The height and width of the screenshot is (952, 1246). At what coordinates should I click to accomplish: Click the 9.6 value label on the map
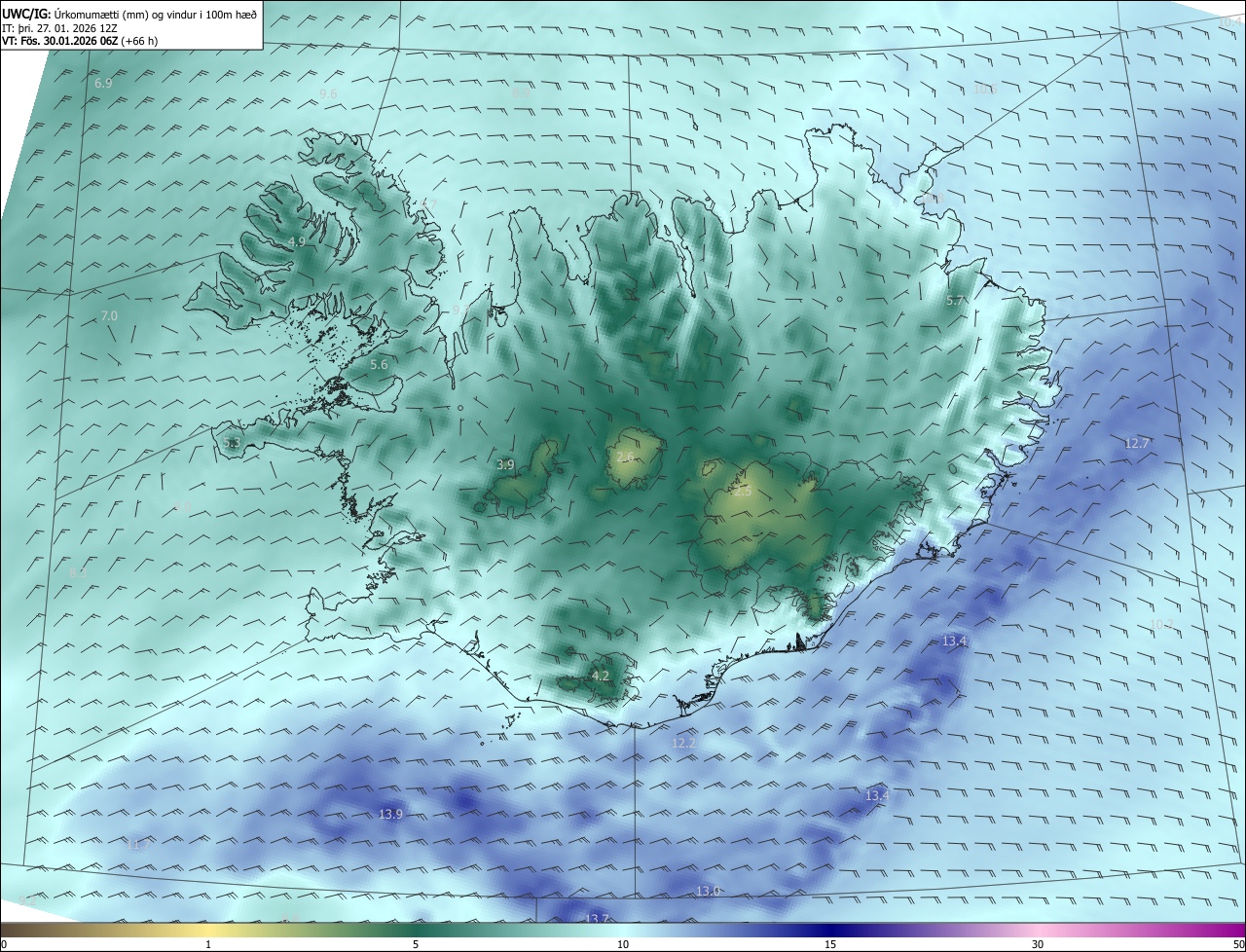tap(328, 93)
